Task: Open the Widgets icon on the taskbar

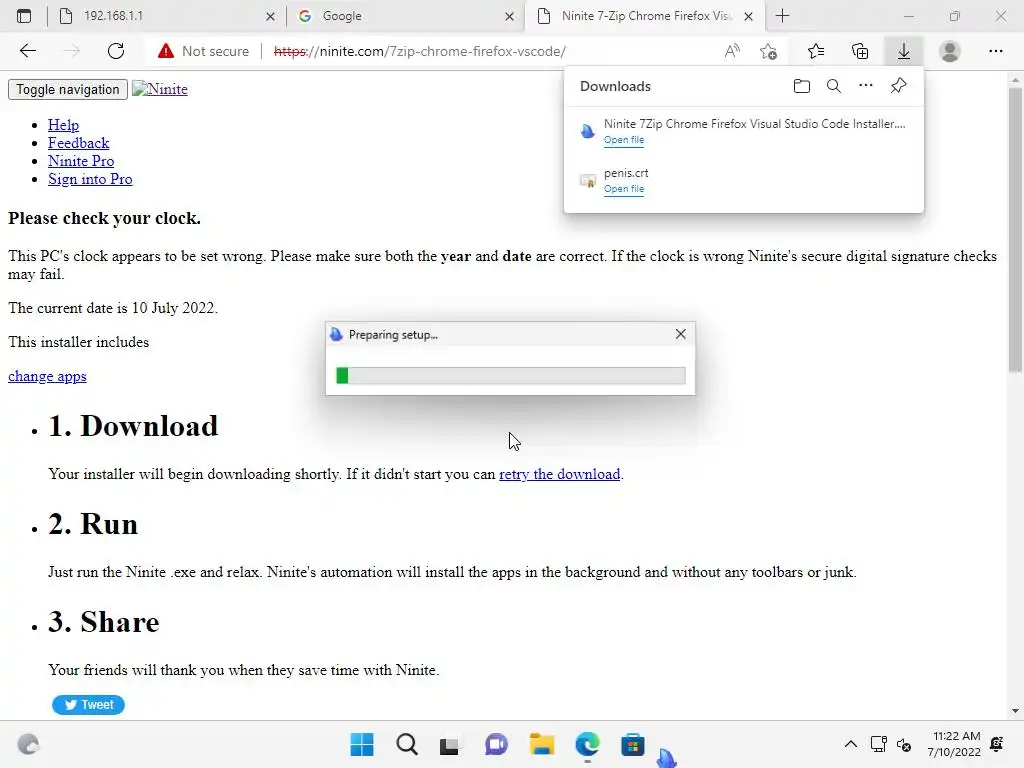Action: (x=28, y=744)
